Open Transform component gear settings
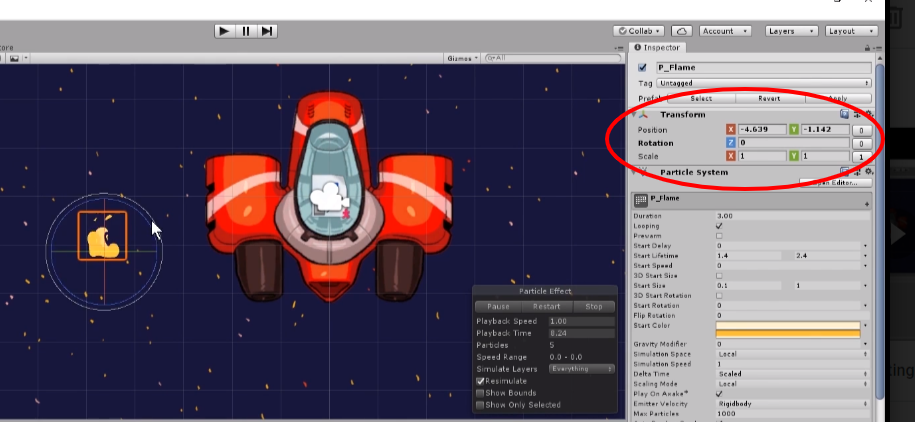915x422 pixels. tap(868, 115)
